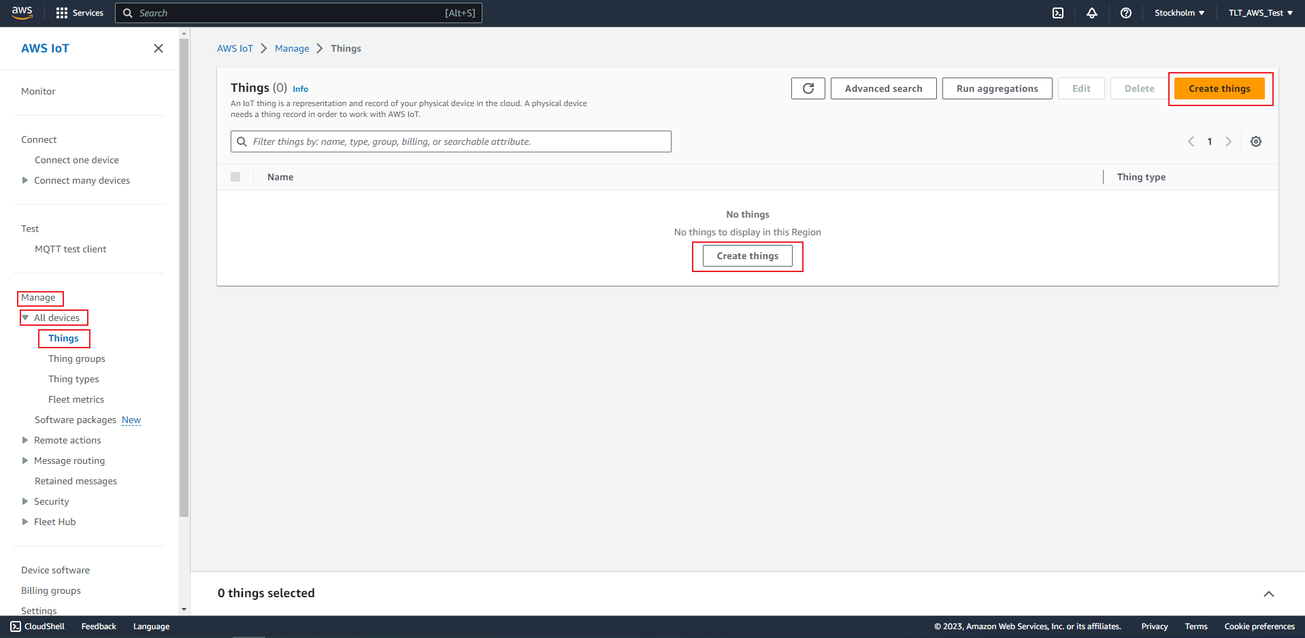The image size is (1305, 638).
Task: Open the Language menu in the footer
Action: click(x=151, y=626)
